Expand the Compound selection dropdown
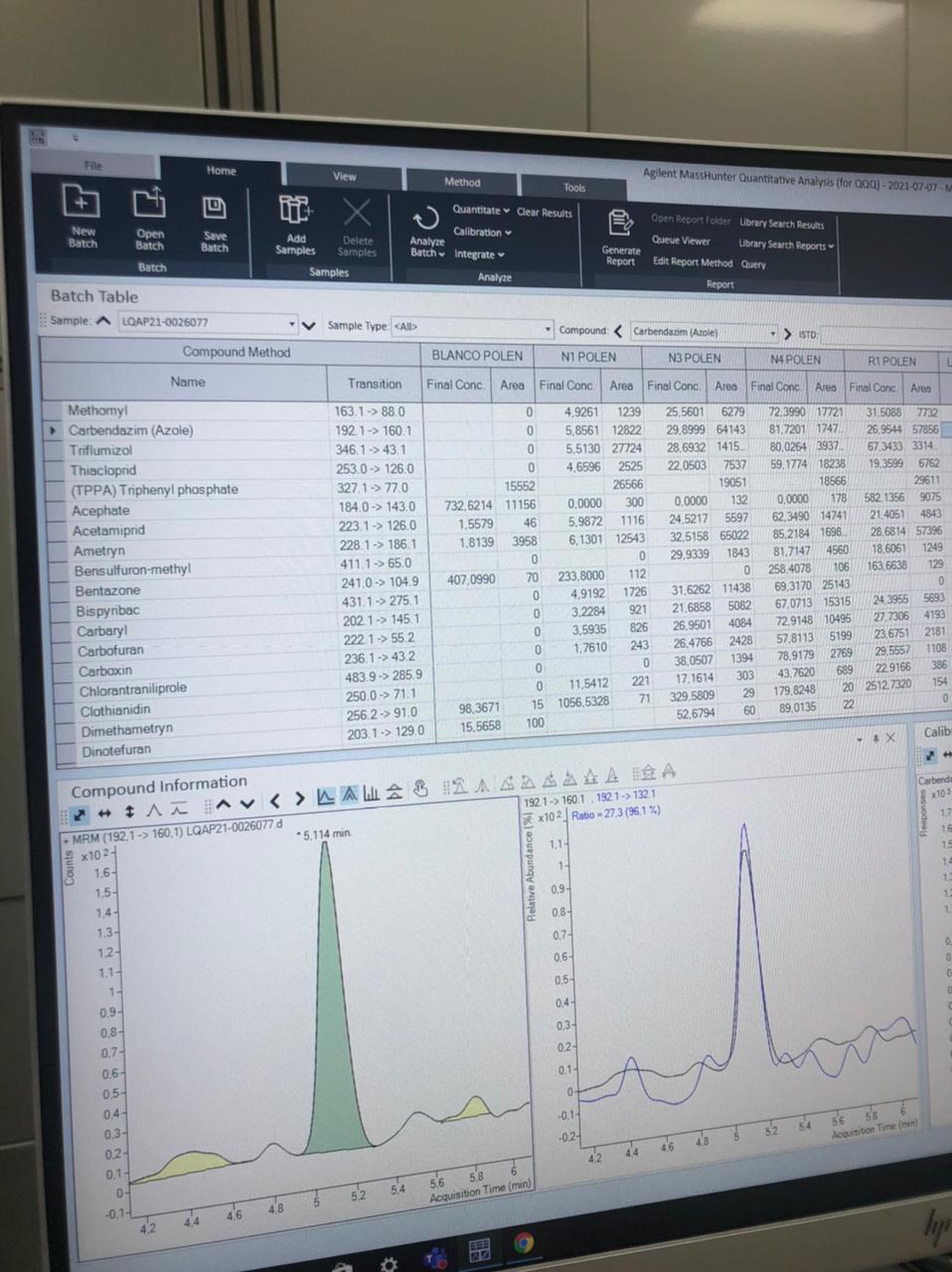 point(772,333)
